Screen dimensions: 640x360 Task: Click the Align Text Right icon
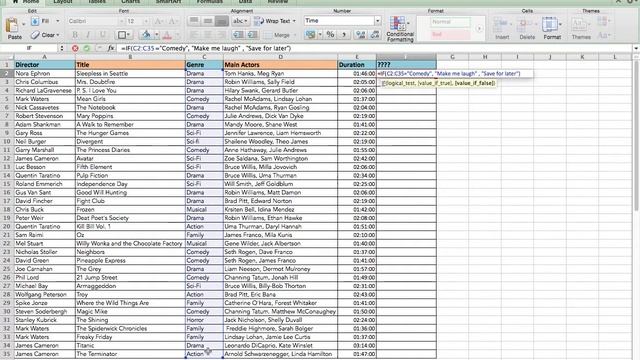point(222,35)
